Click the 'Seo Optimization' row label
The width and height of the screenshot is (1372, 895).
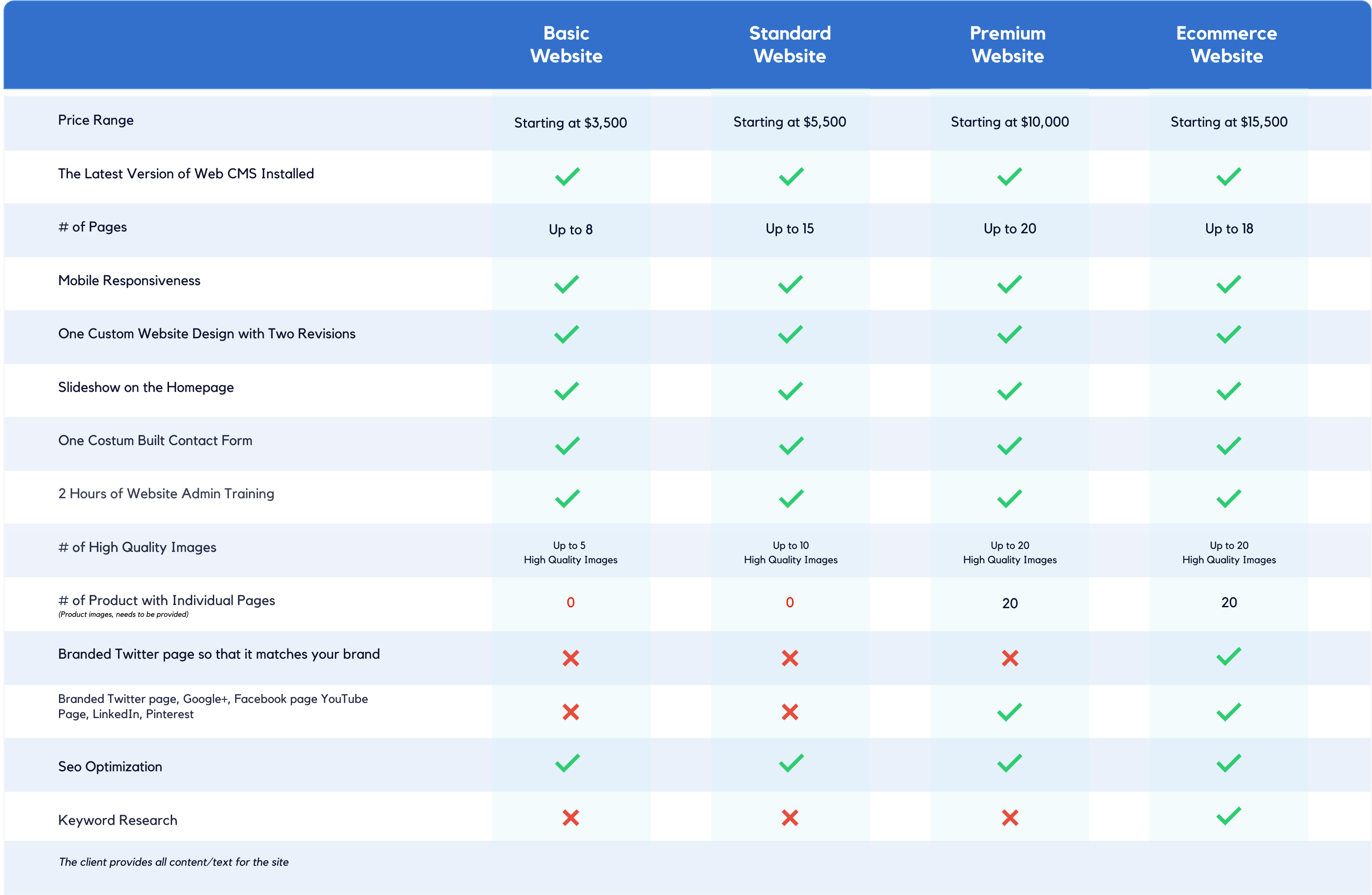[110, 767]
